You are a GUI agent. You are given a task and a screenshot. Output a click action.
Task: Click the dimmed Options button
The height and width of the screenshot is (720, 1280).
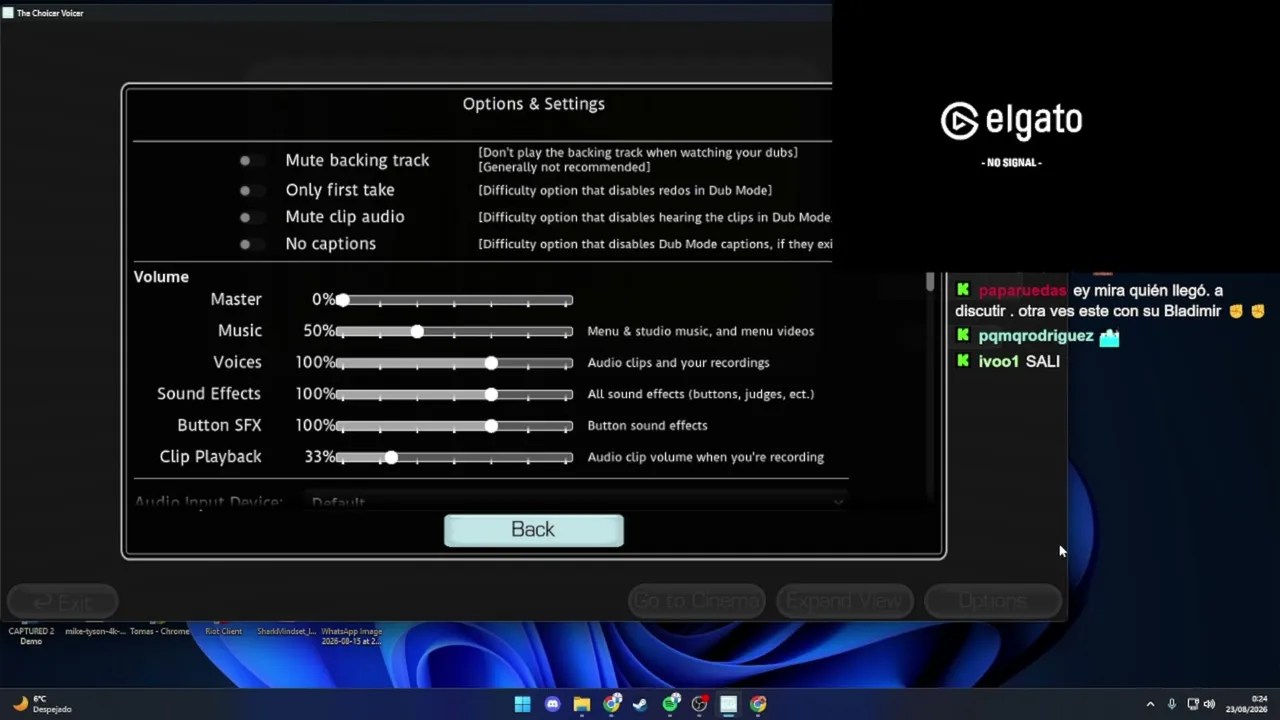(992, 601)
